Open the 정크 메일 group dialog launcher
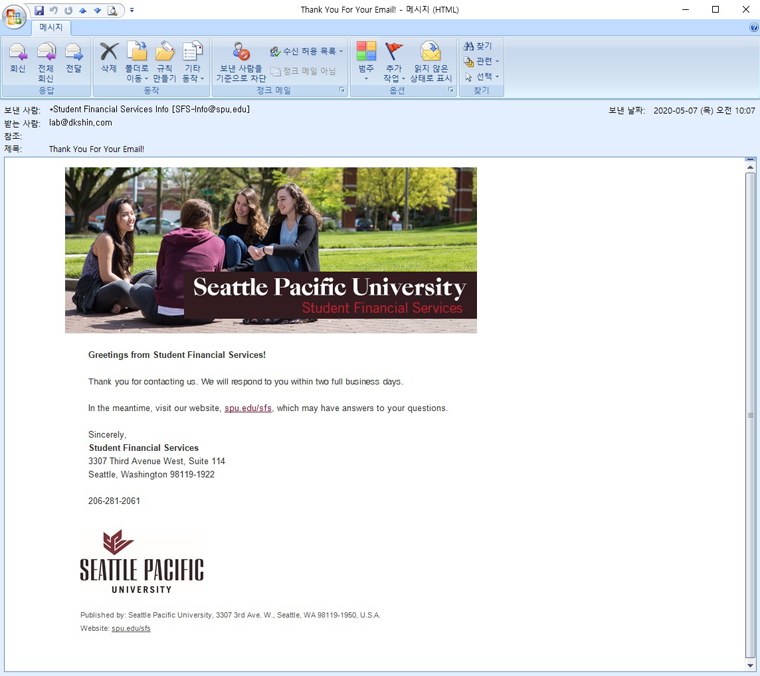Image resolution: width=760 pixels, height=676 pixels. pos(342,90)
